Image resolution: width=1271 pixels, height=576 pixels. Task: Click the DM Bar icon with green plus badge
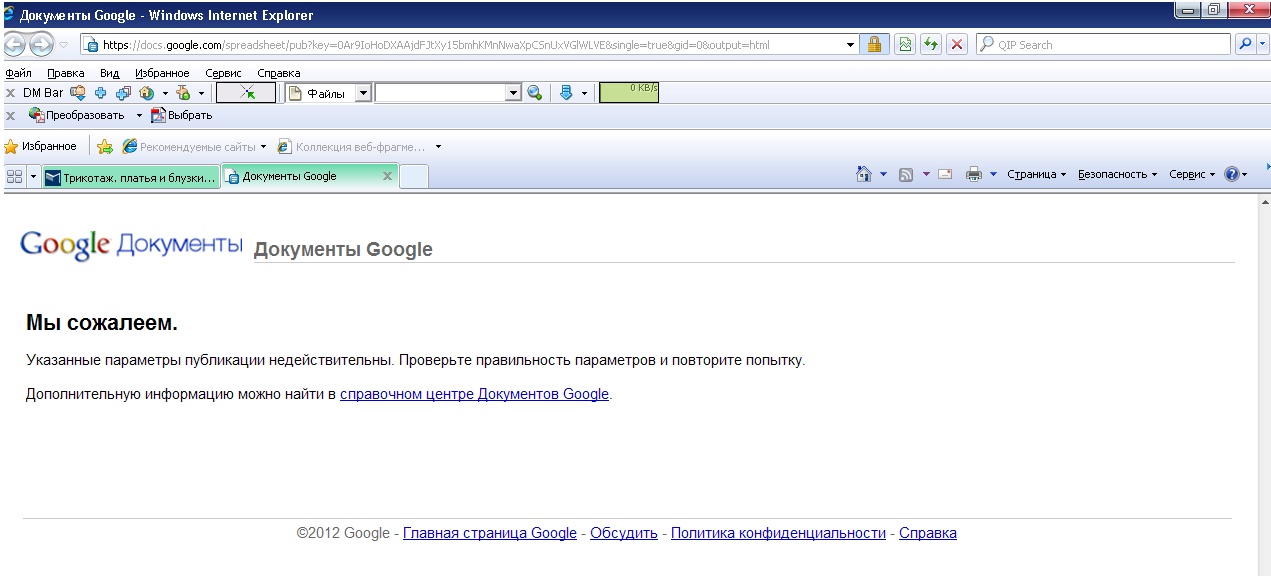click(183, 93)
